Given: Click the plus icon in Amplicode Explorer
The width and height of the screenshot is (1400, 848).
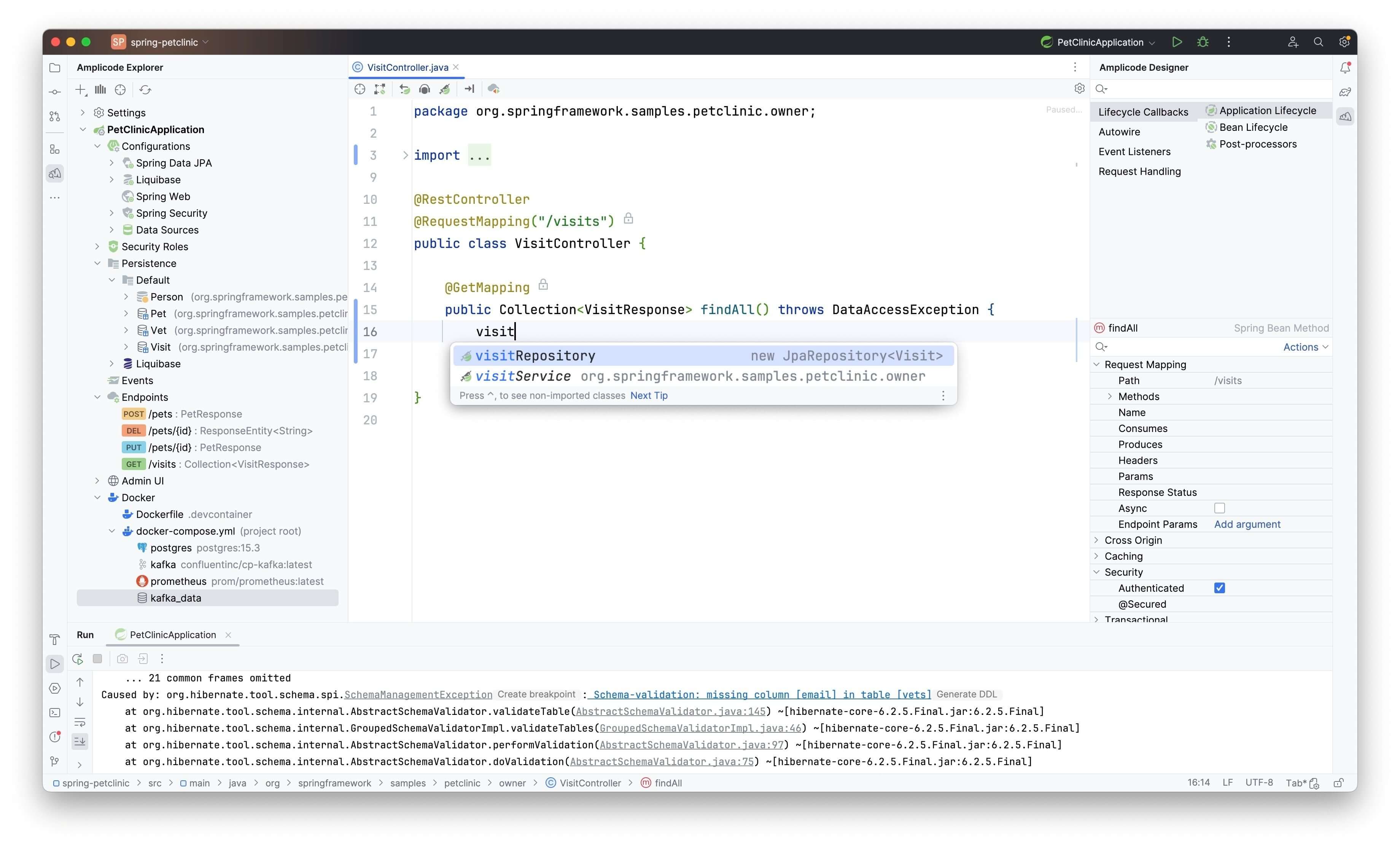Looking at the screenshot, I should [x=81, y=90].
